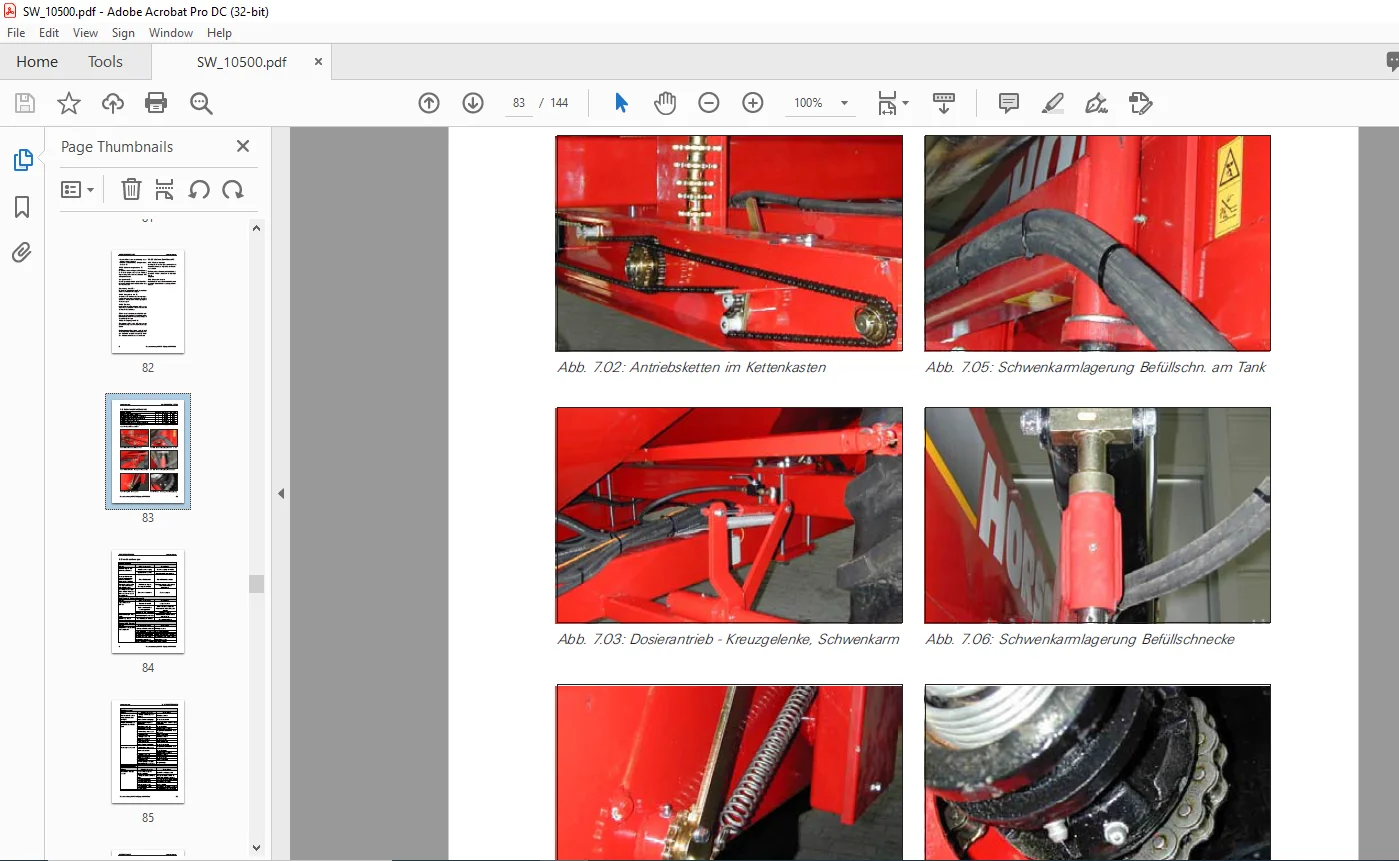Click the thumbnail panel scrollbar handle

[257, 583]
